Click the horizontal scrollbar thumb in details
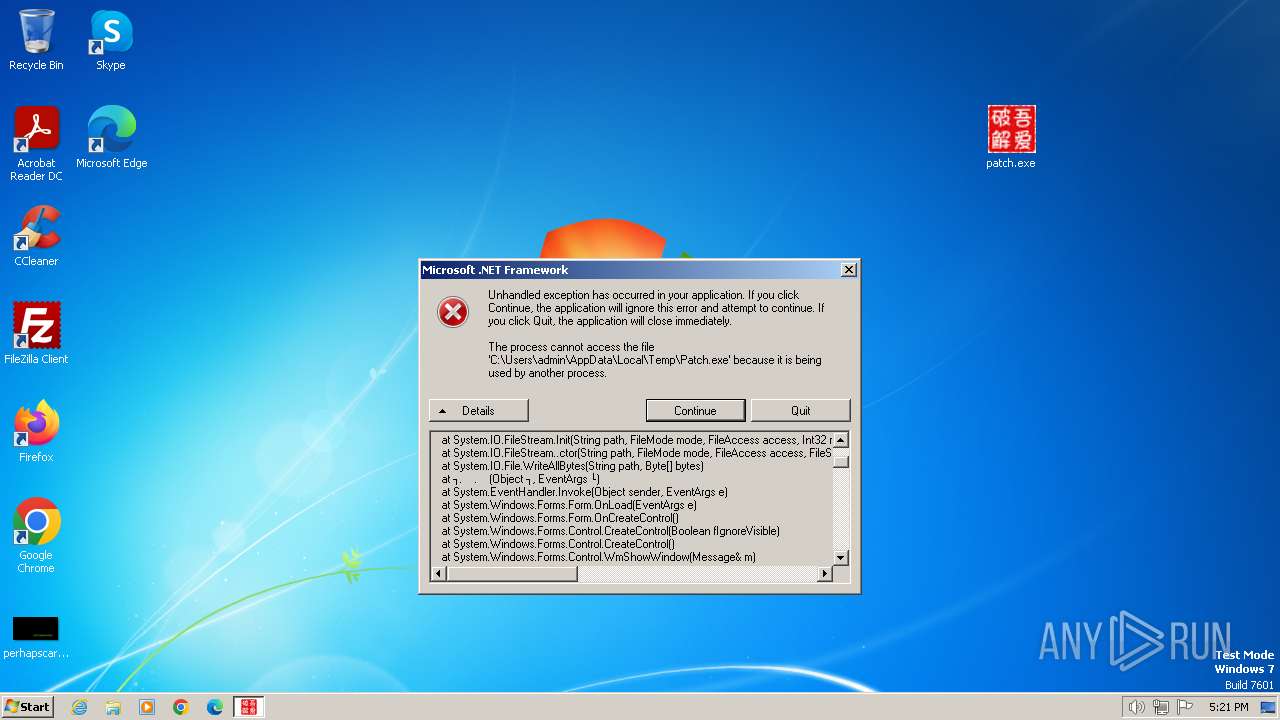Screen dimensions: 1280x720 (512, 574)
